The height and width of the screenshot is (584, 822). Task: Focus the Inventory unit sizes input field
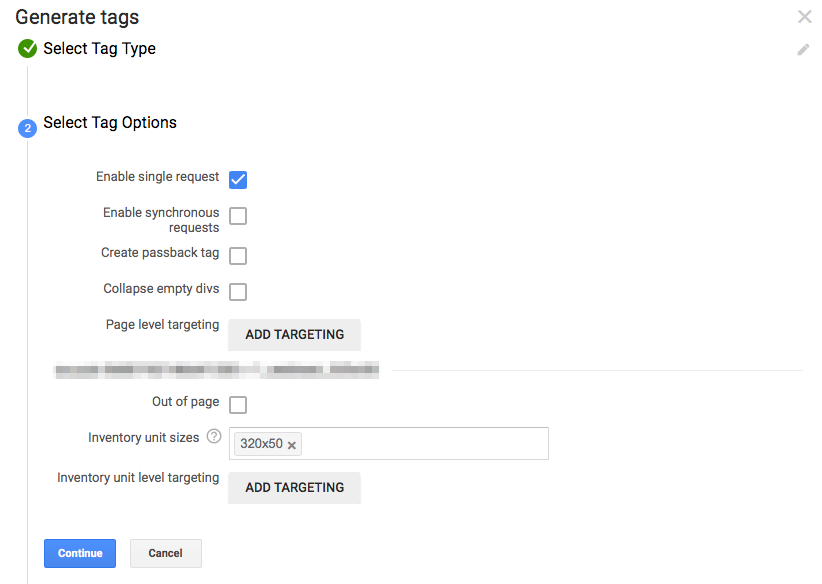[x=389, y=444]
